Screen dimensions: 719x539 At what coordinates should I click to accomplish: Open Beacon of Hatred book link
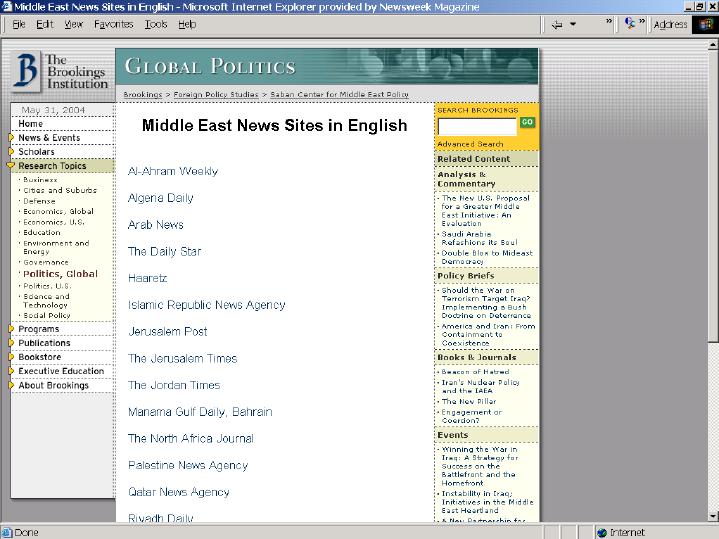(475, 372)
